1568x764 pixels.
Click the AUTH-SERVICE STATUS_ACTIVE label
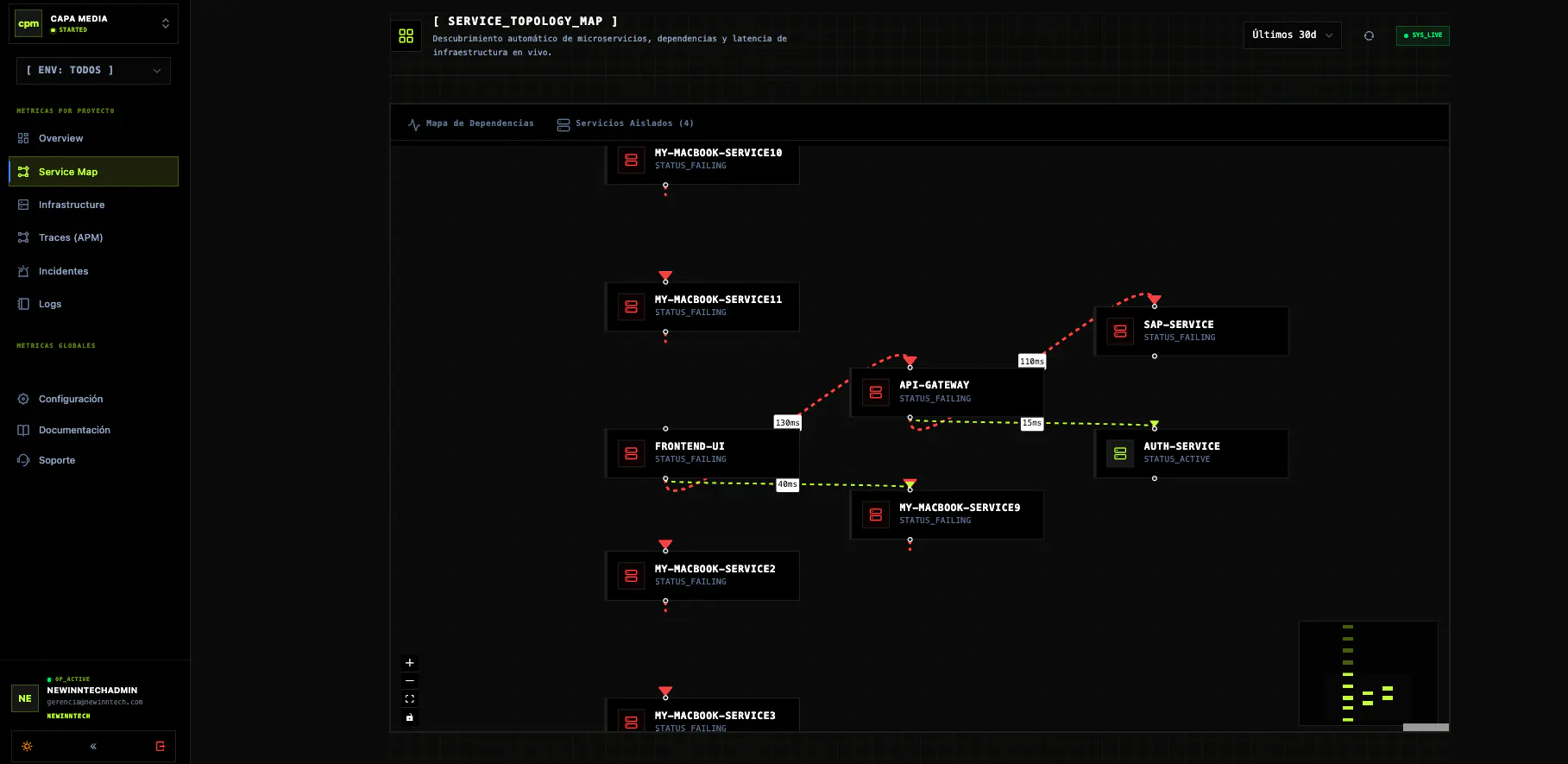pyautogui.click(x=1177, y=459)
